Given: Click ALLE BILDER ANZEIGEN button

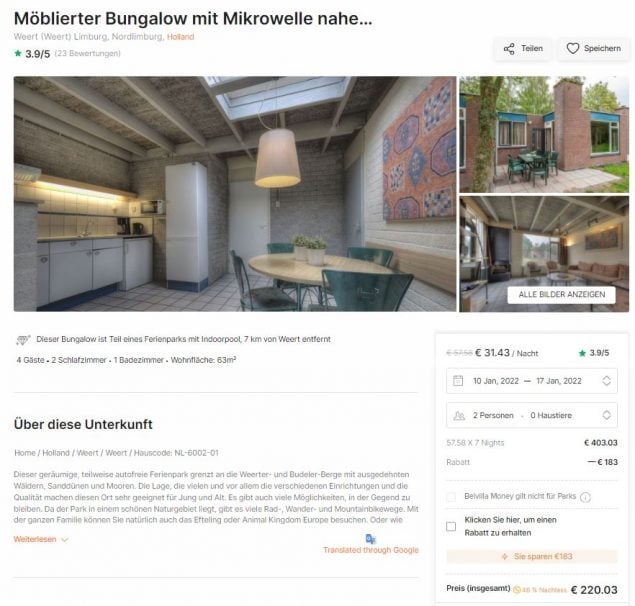Looking at the screenshot, I should (x=562, y=294).
